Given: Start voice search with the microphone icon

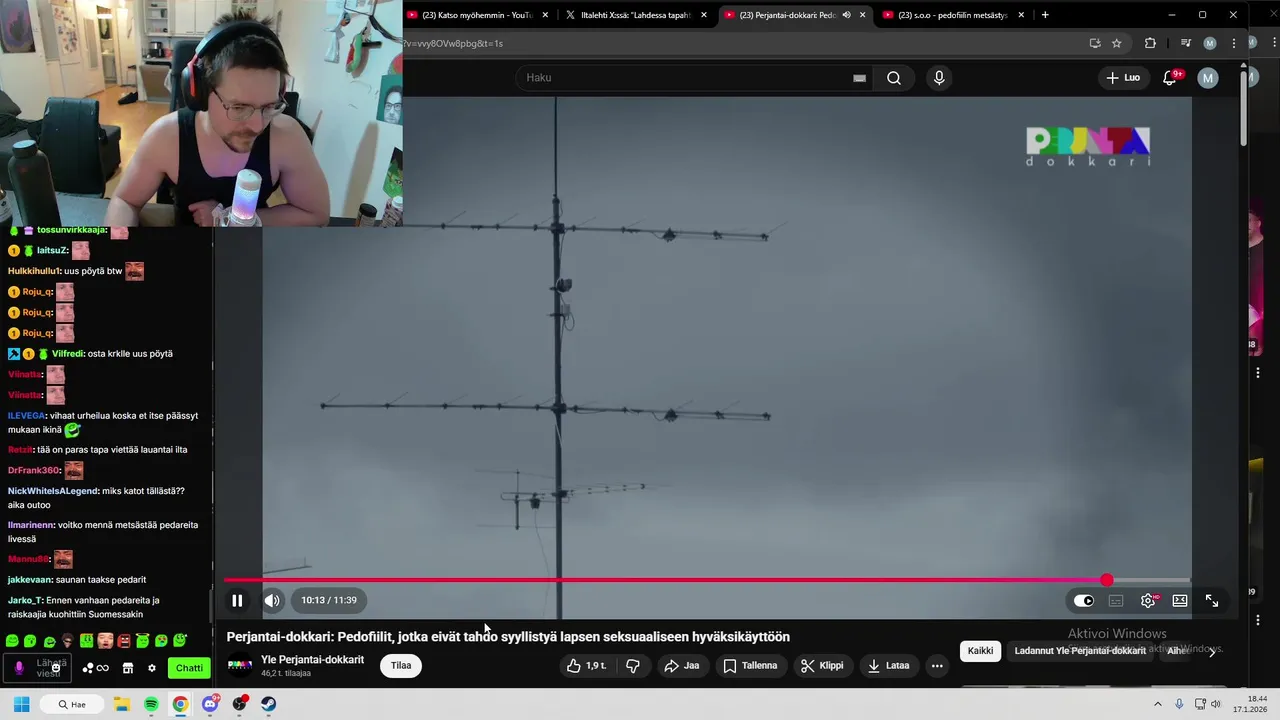Looking at the screenshot, I should [938, 78].
